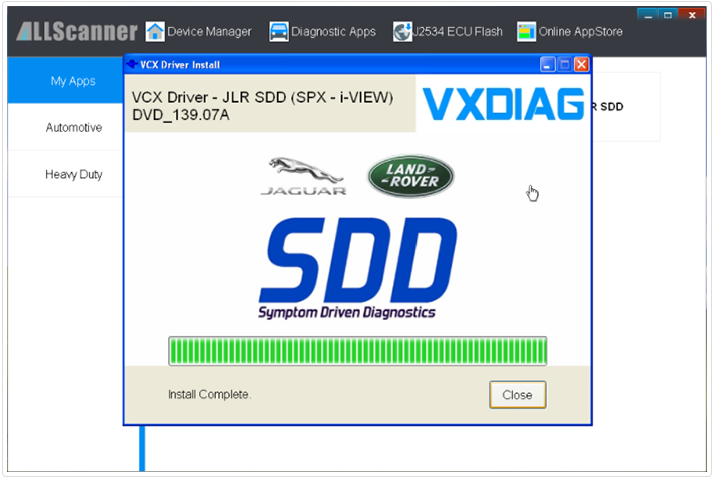Click the VCX Driver Install maximize button
The width and height of the screenshot is (712, 478).
(x=564, y=65)
